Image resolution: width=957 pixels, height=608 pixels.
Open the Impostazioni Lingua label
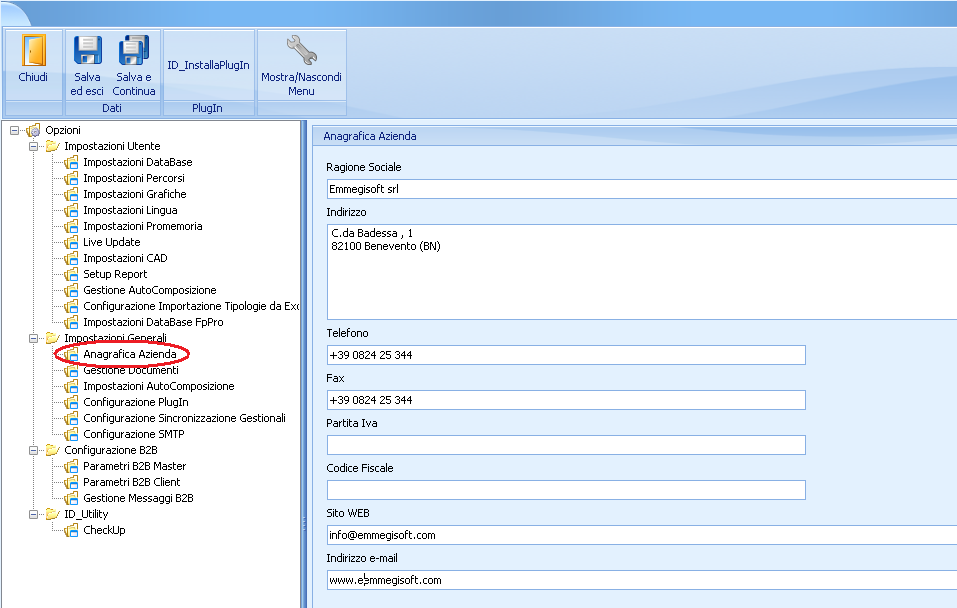(x=130, y=210)
